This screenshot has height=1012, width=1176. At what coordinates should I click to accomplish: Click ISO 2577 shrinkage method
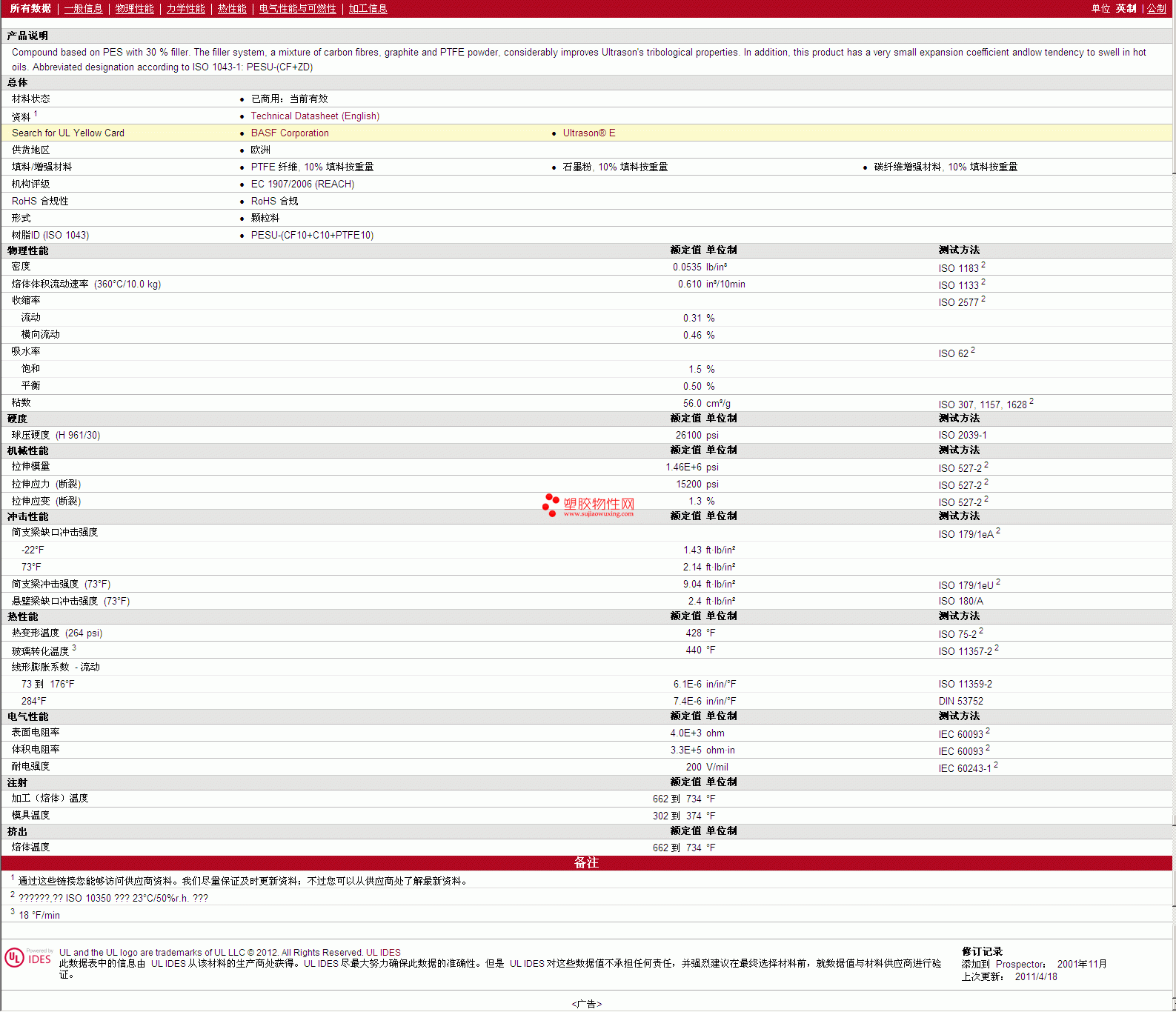coord(959,302)
